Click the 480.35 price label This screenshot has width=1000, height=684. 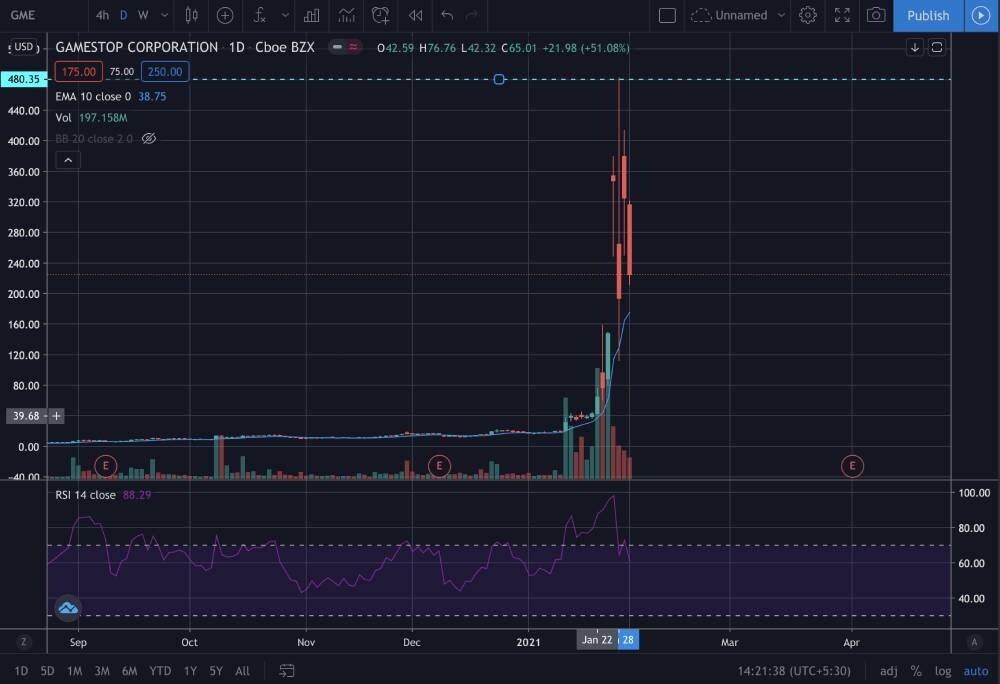click(24, 79)
